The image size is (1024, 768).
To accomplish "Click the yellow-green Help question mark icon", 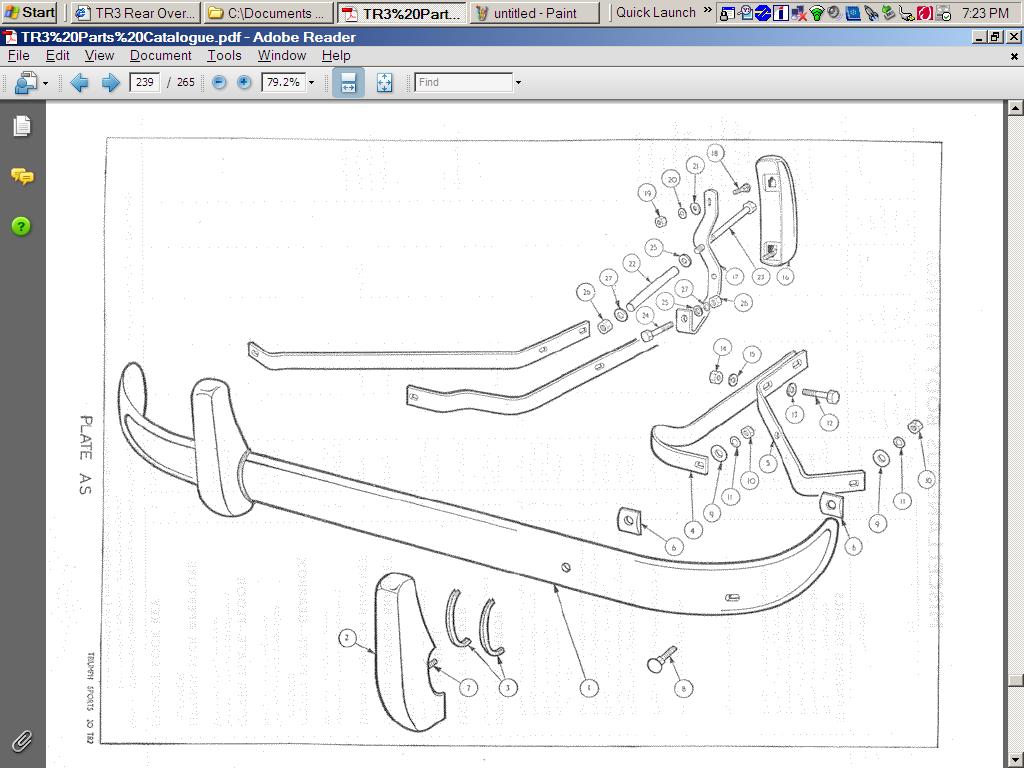I will click(22, 226).
